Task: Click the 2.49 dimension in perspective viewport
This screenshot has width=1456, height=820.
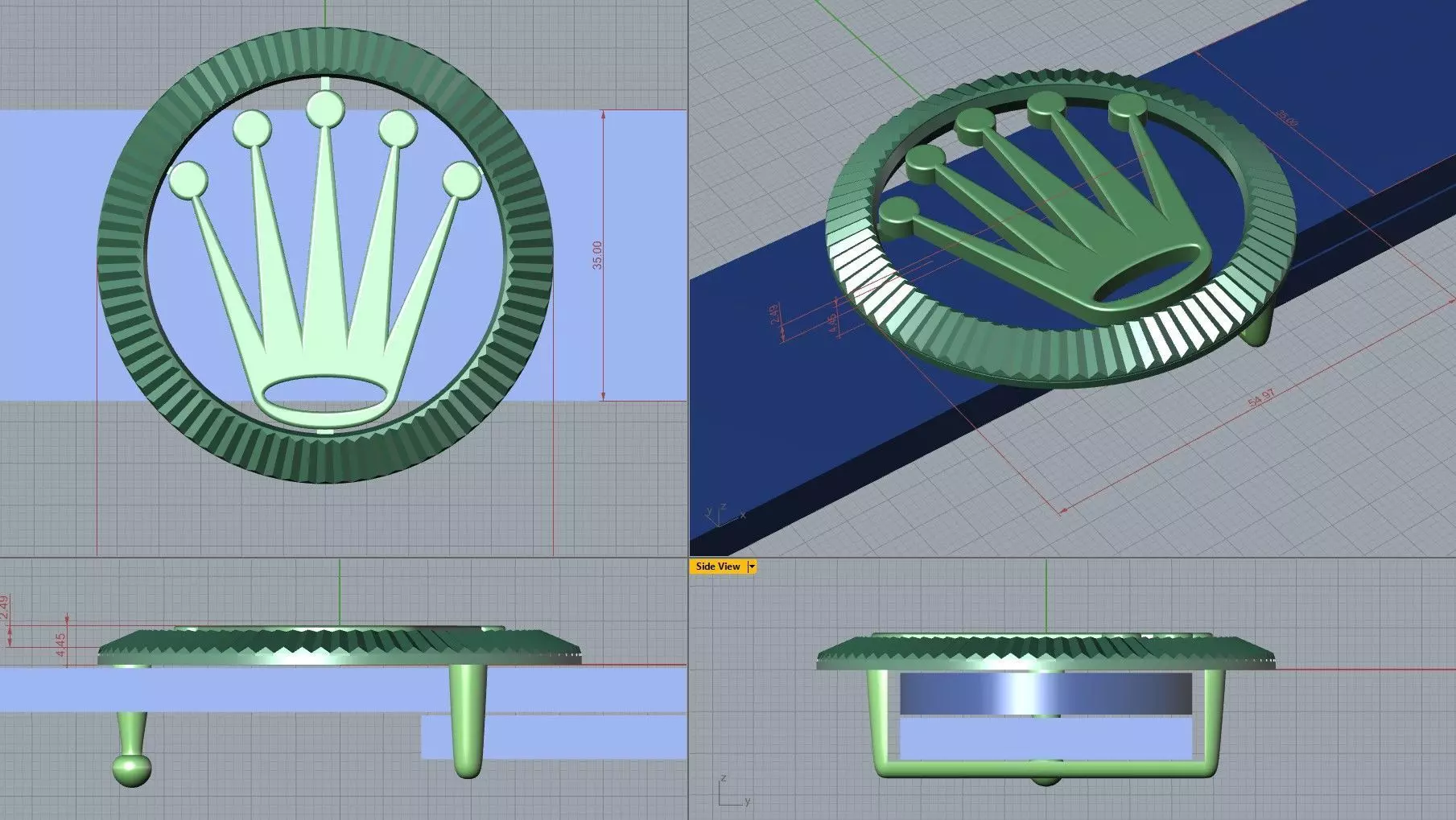Action: [x=774, y=313]
